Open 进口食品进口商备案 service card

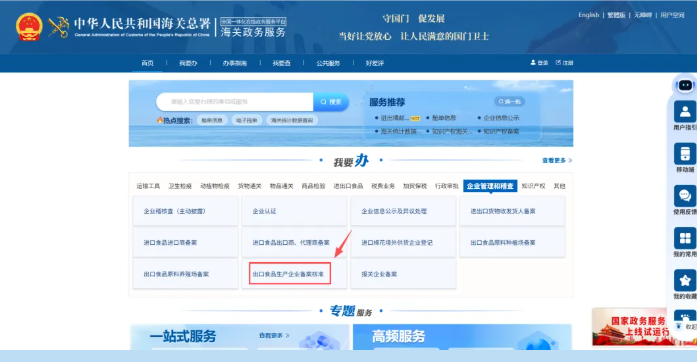pyautogui.click(x=185, y=242)
